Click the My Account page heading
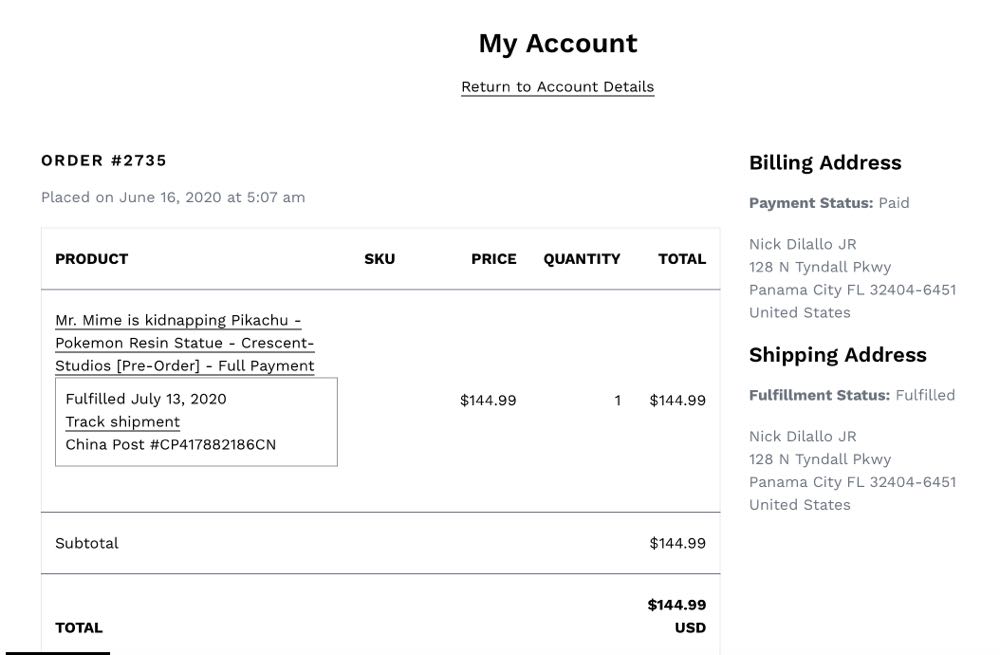This screenshot has height=655, width=1000. click(557, 44)
